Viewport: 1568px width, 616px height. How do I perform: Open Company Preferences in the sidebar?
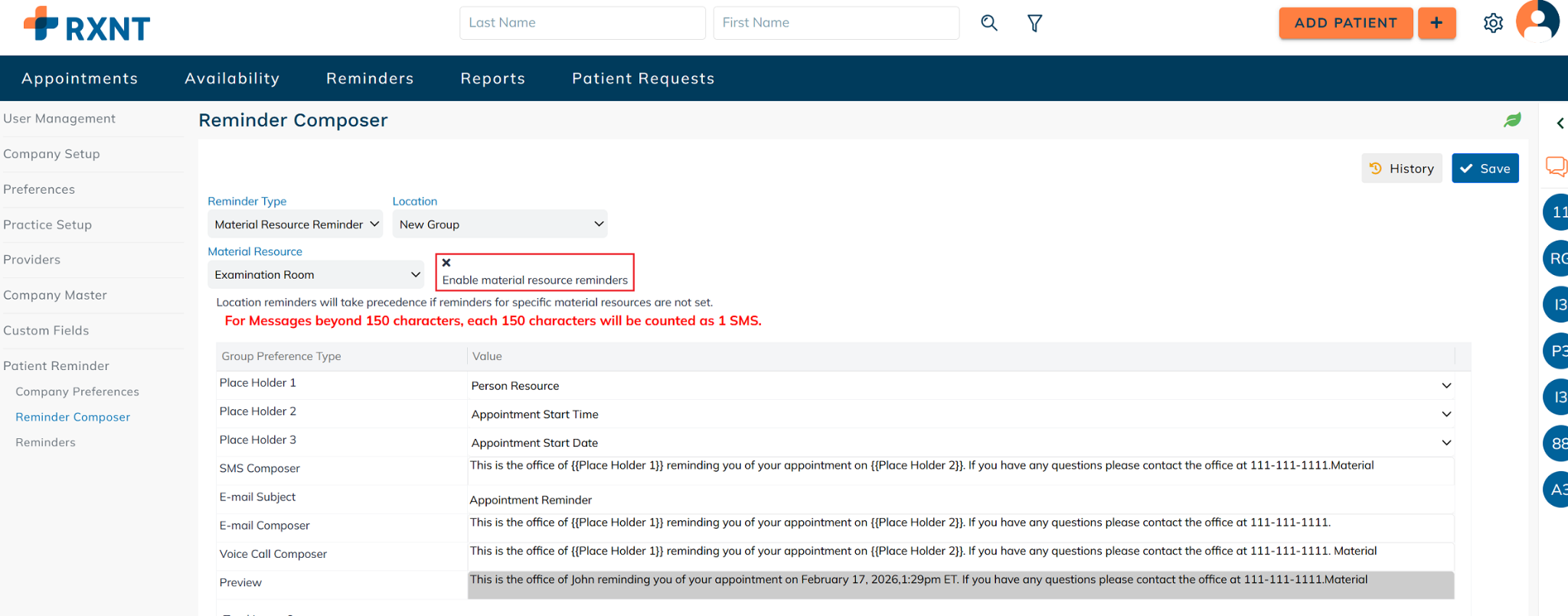[x=77, y=392]
